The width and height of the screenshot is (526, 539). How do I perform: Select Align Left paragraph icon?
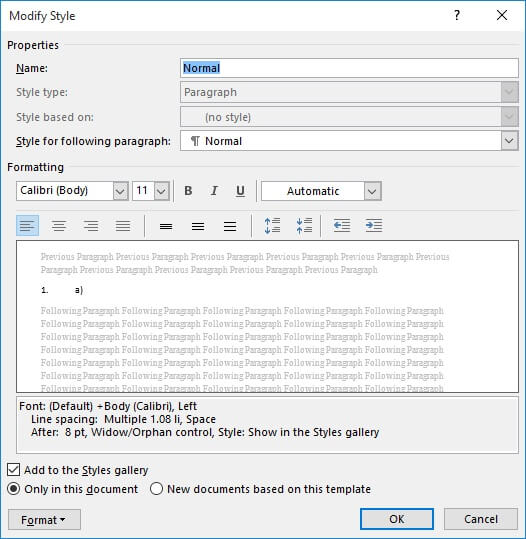[x=28, y=226]
